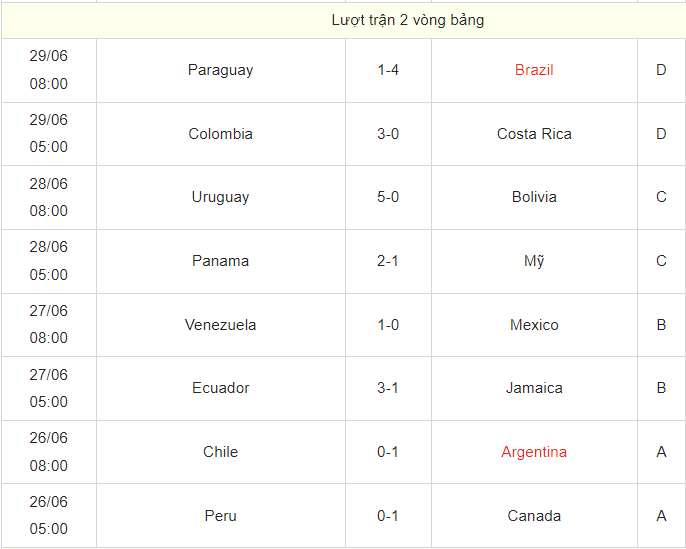Select the Venezuela team name
This screenshot has width=686, height=549.
(220, 325)
